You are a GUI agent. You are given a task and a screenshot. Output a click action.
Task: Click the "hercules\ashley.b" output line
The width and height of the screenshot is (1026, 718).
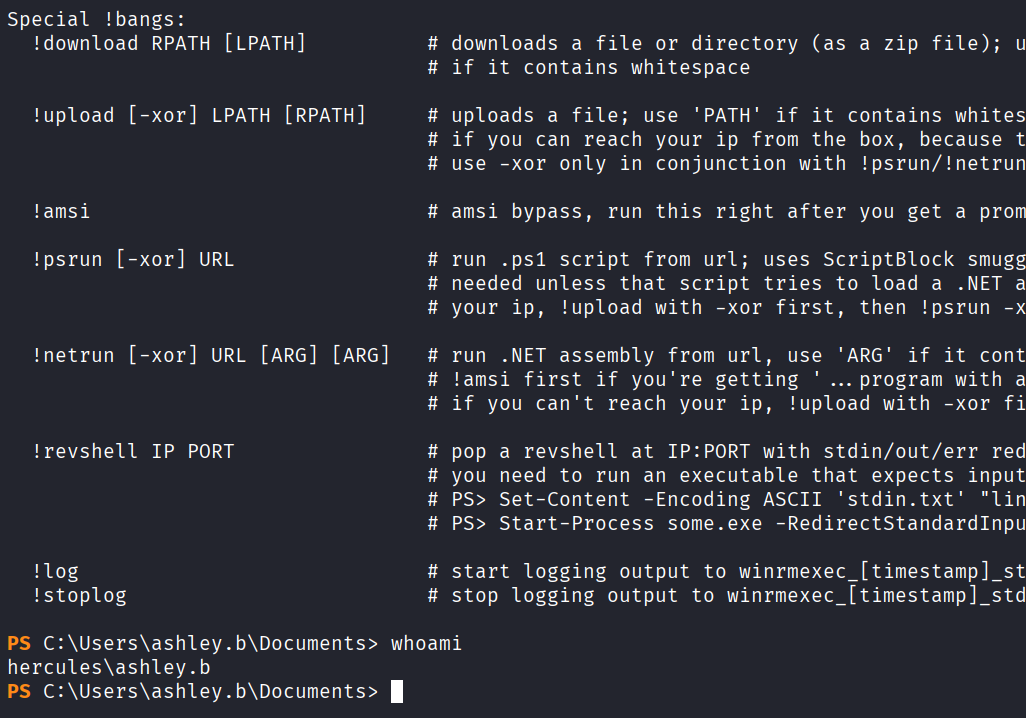click(x=108, y=667)
